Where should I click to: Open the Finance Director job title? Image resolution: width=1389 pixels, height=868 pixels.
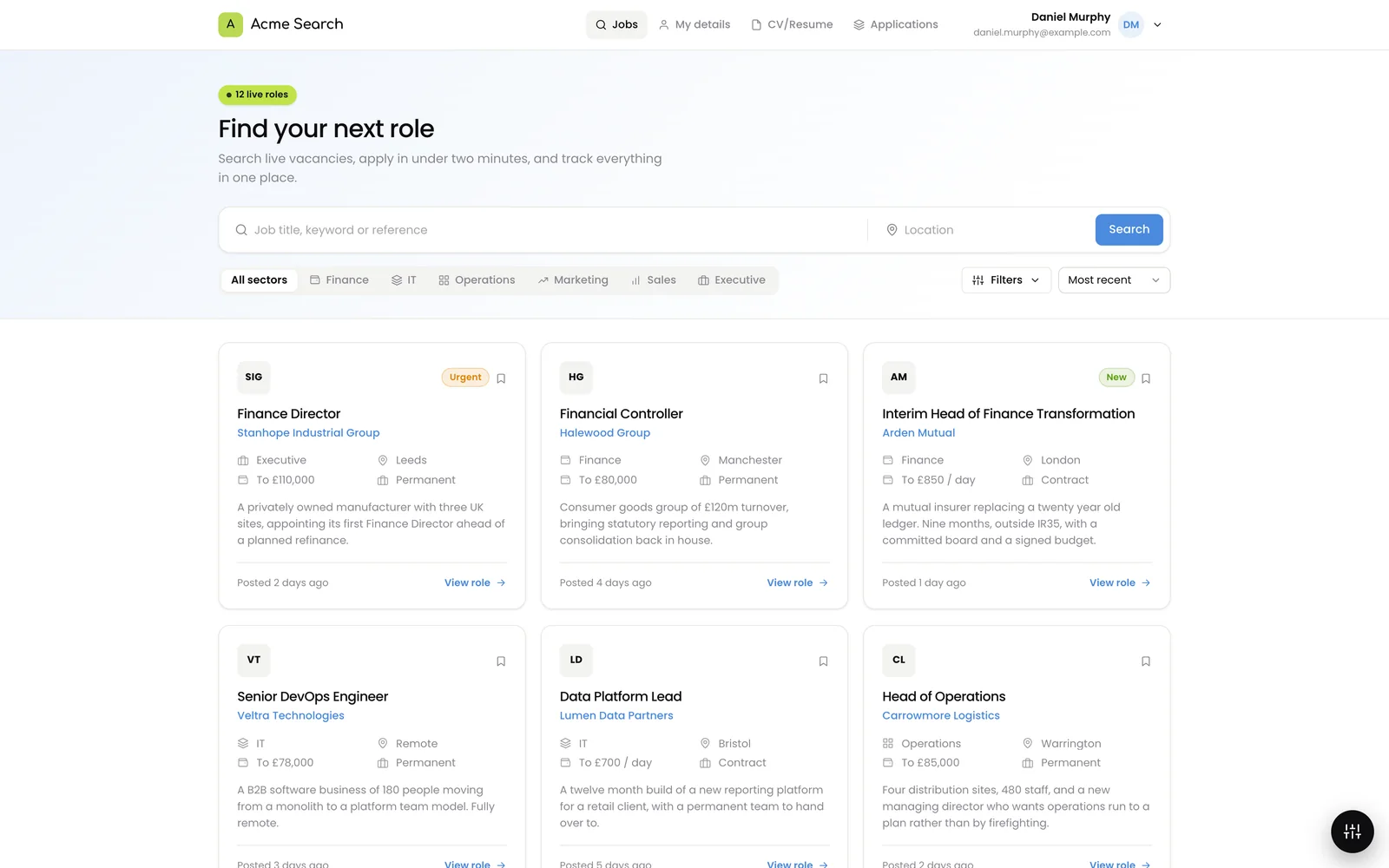coord(289,414)
